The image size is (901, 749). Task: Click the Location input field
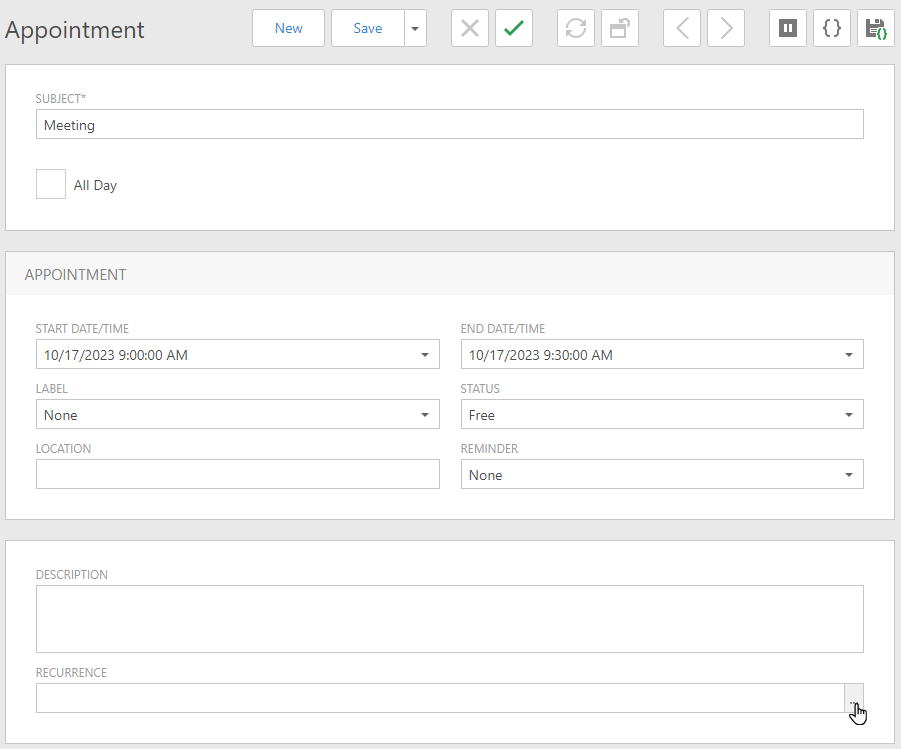(x=237, y=474)
